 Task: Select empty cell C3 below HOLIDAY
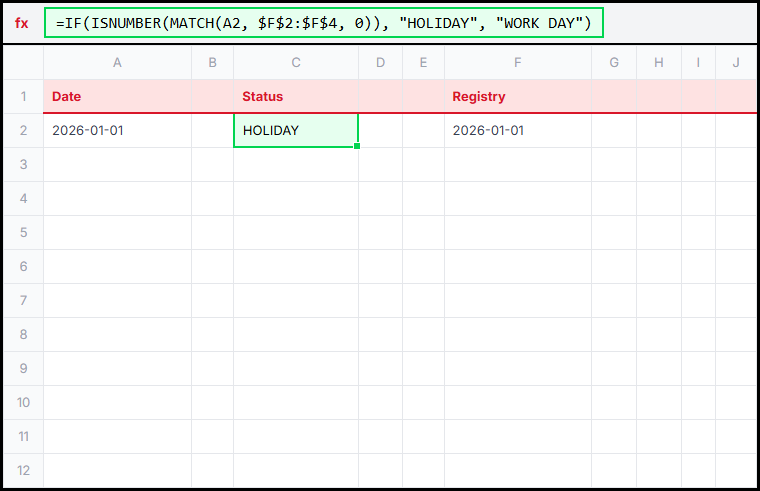point(295,164)
